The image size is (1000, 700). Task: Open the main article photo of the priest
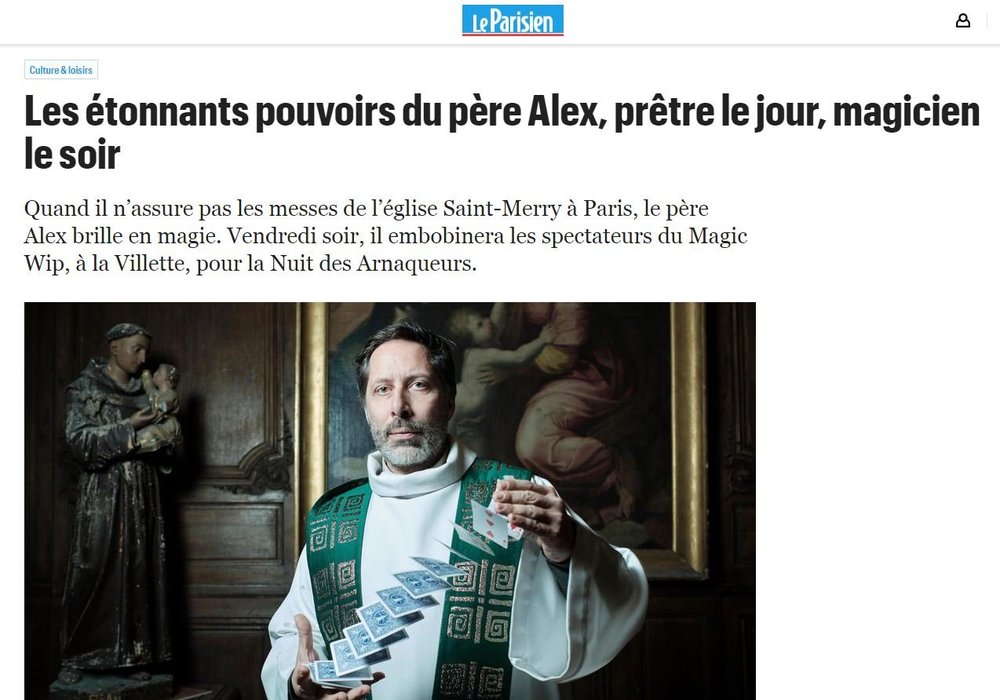coord(390,501)
